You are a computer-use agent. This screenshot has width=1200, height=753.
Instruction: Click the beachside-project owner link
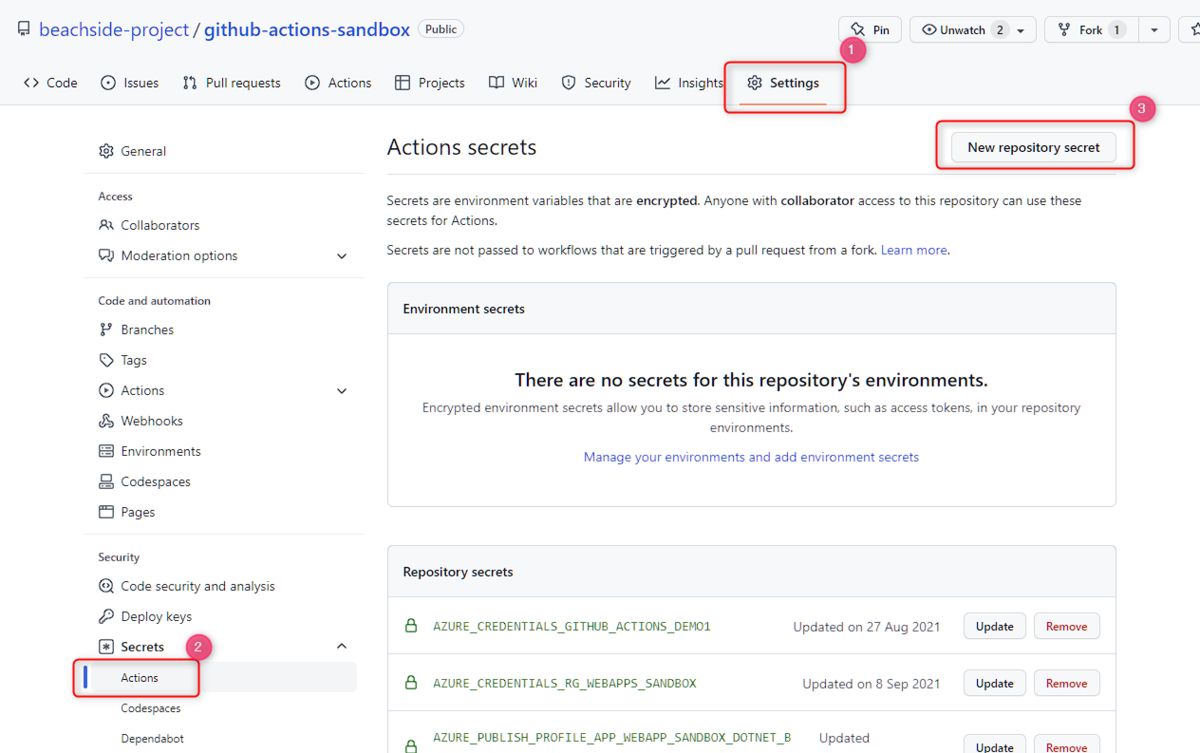114,30
